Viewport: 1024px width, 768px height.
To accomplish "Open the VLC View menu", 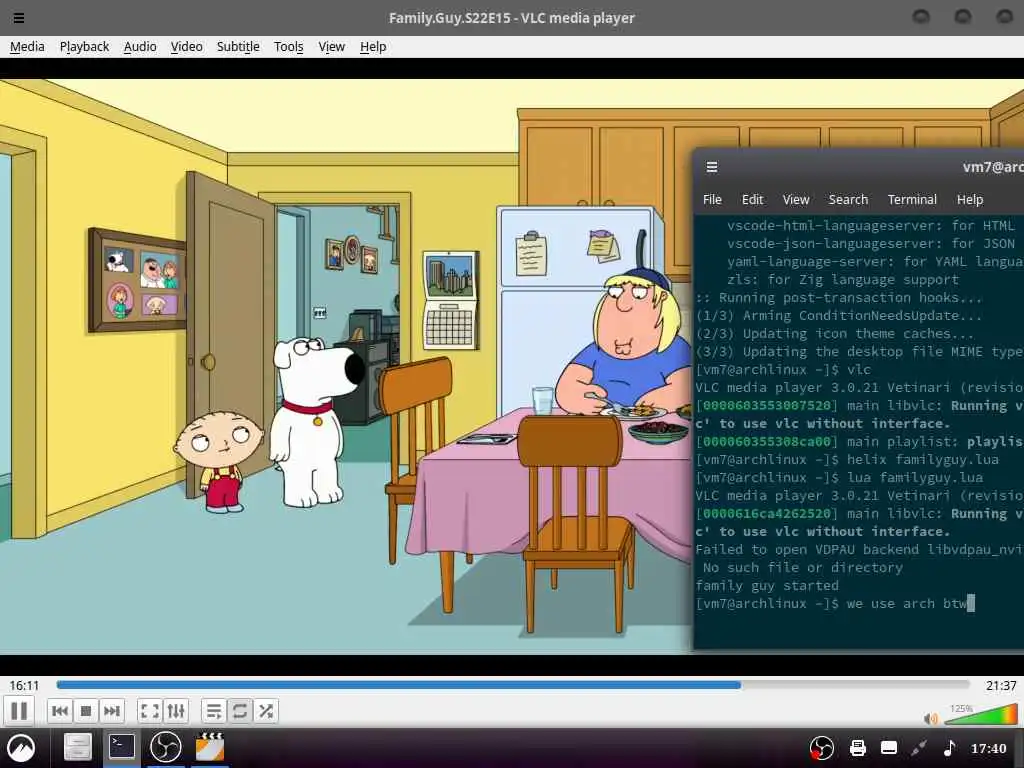I will pos(331,46).
